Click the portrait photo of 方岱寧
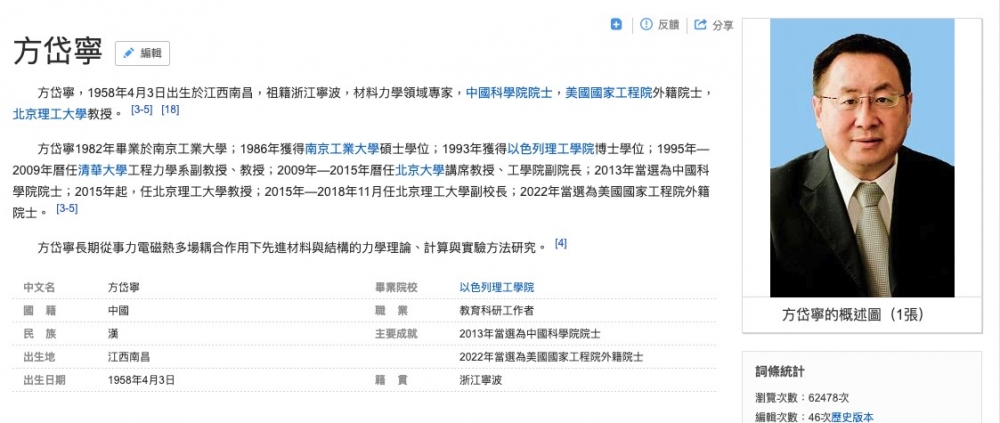1000x423 pixels. [862, 158]
